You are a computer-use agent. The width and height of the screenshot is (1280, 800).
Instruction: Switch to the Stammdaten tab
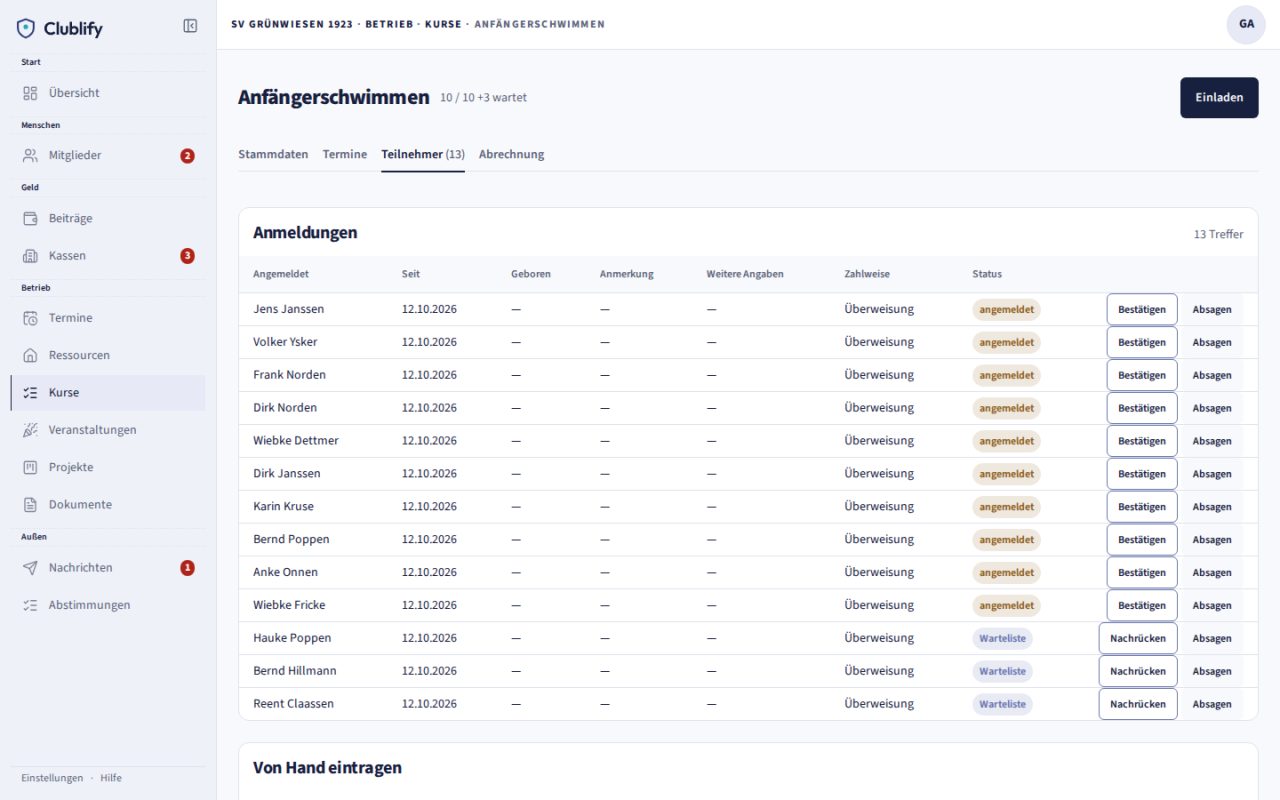pos(273,154)
